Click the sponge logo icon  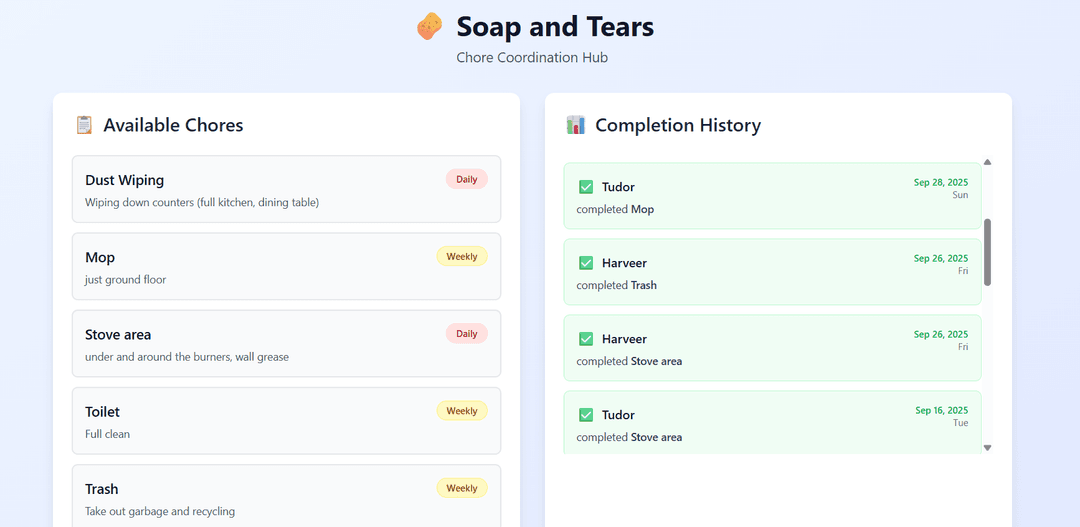tap(429, 27)
